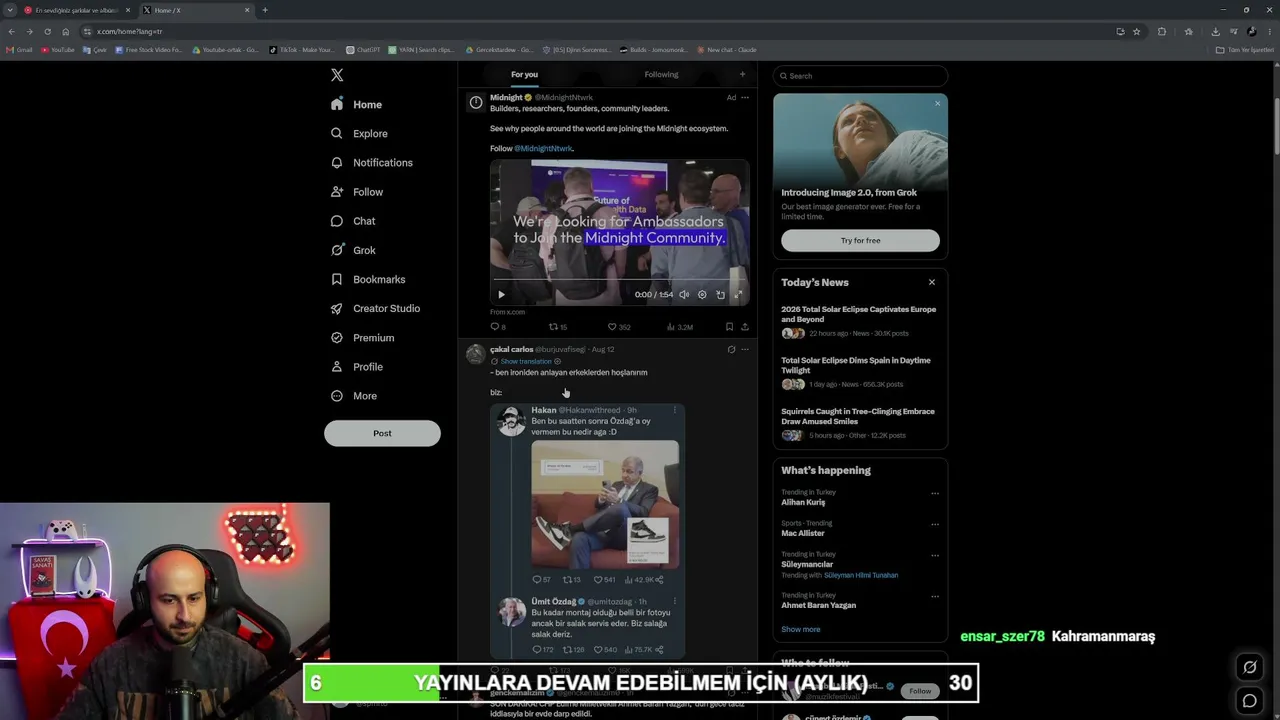
Task: Play the Midnight ad video
Action: [x=501, y=295]
